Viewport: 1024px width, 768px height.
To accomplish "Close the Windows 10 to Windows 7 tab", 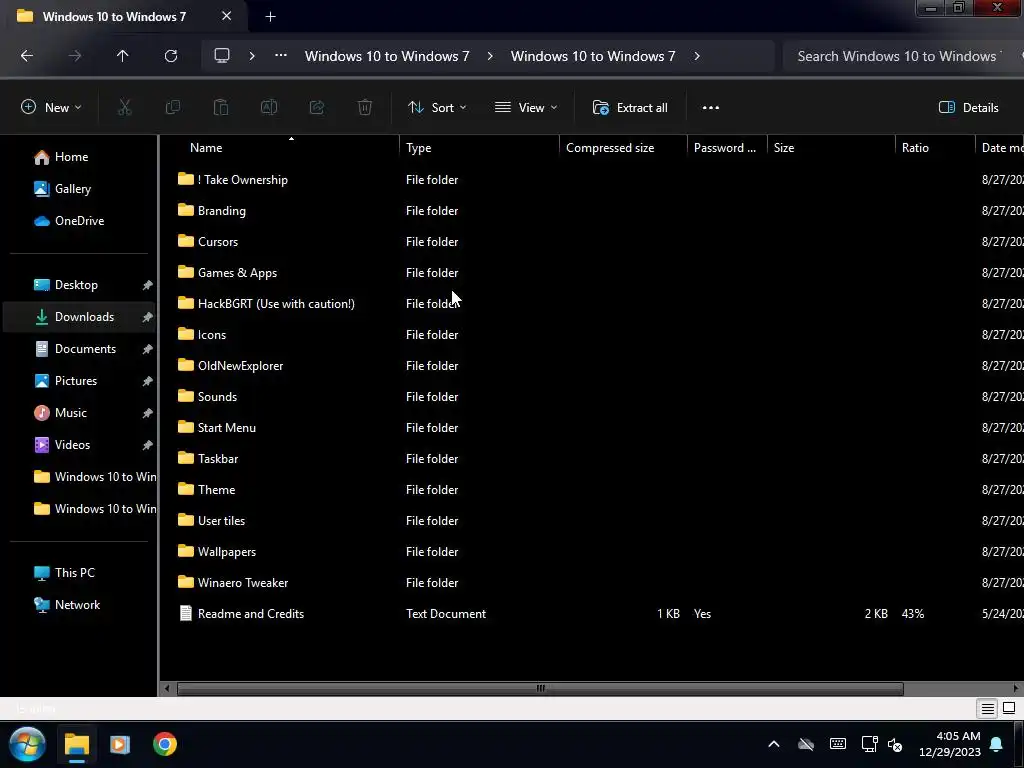I will tap(227, 16).
